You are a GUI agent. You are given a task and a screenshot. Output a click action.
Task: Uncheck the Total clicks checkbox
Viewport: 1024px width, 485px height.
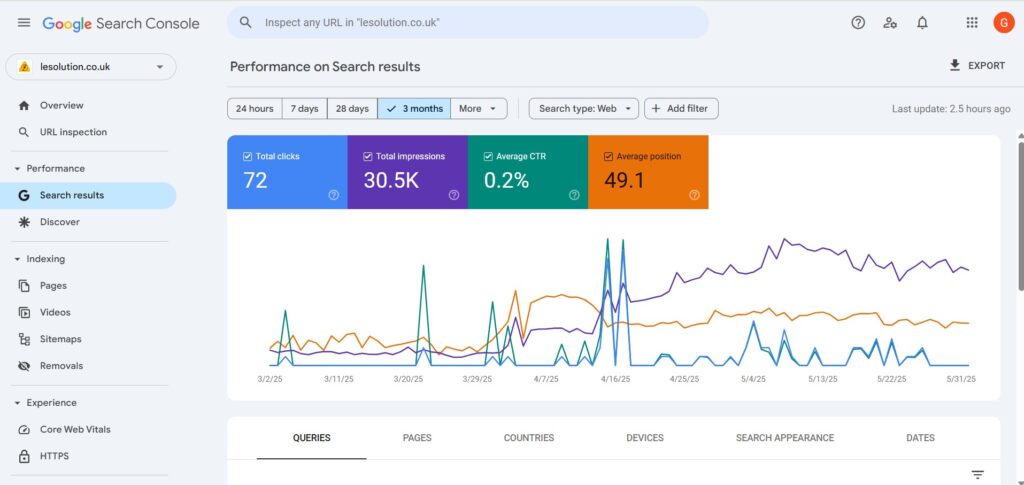(x=247, y=157)
